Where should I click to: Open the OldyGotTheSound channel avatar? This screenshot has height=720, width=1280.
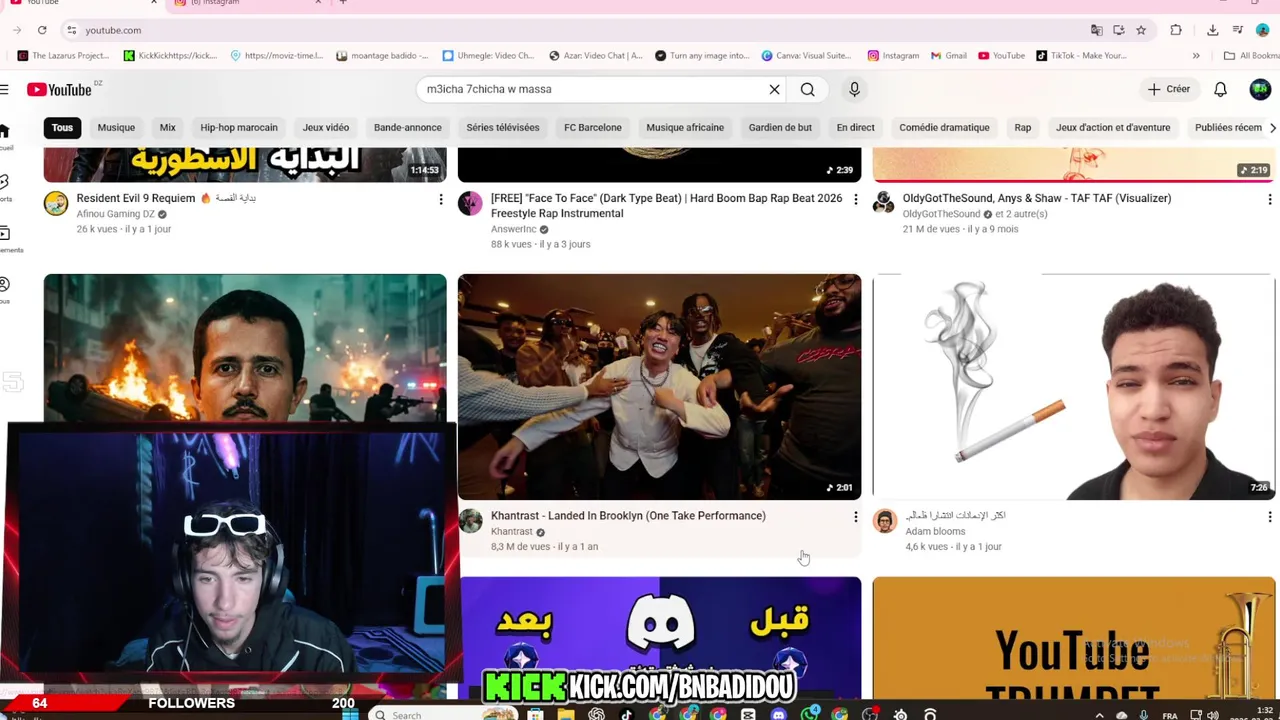point(884,203)
